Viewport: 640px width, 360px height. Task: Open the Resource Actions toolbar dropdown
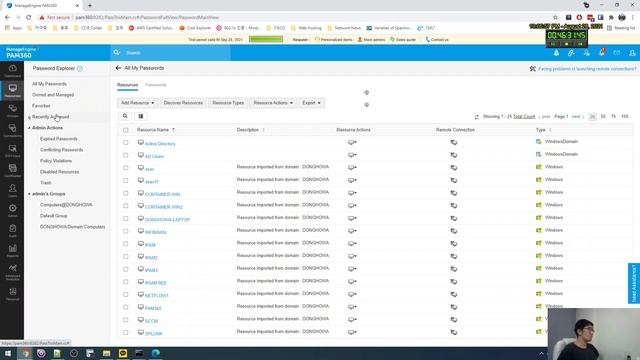point(273,103)
